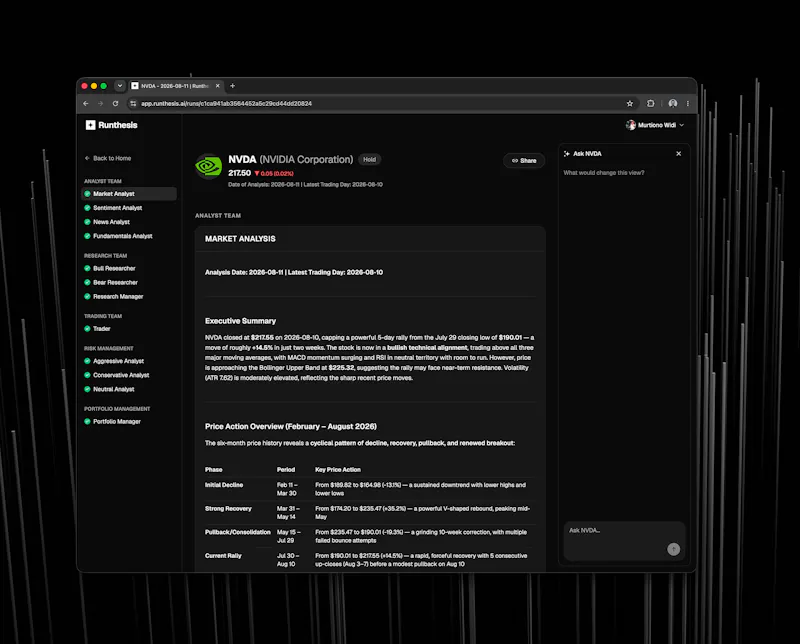Open the browser extensions puzzle icon
800x644 pixels.
(x=651, y=104)
